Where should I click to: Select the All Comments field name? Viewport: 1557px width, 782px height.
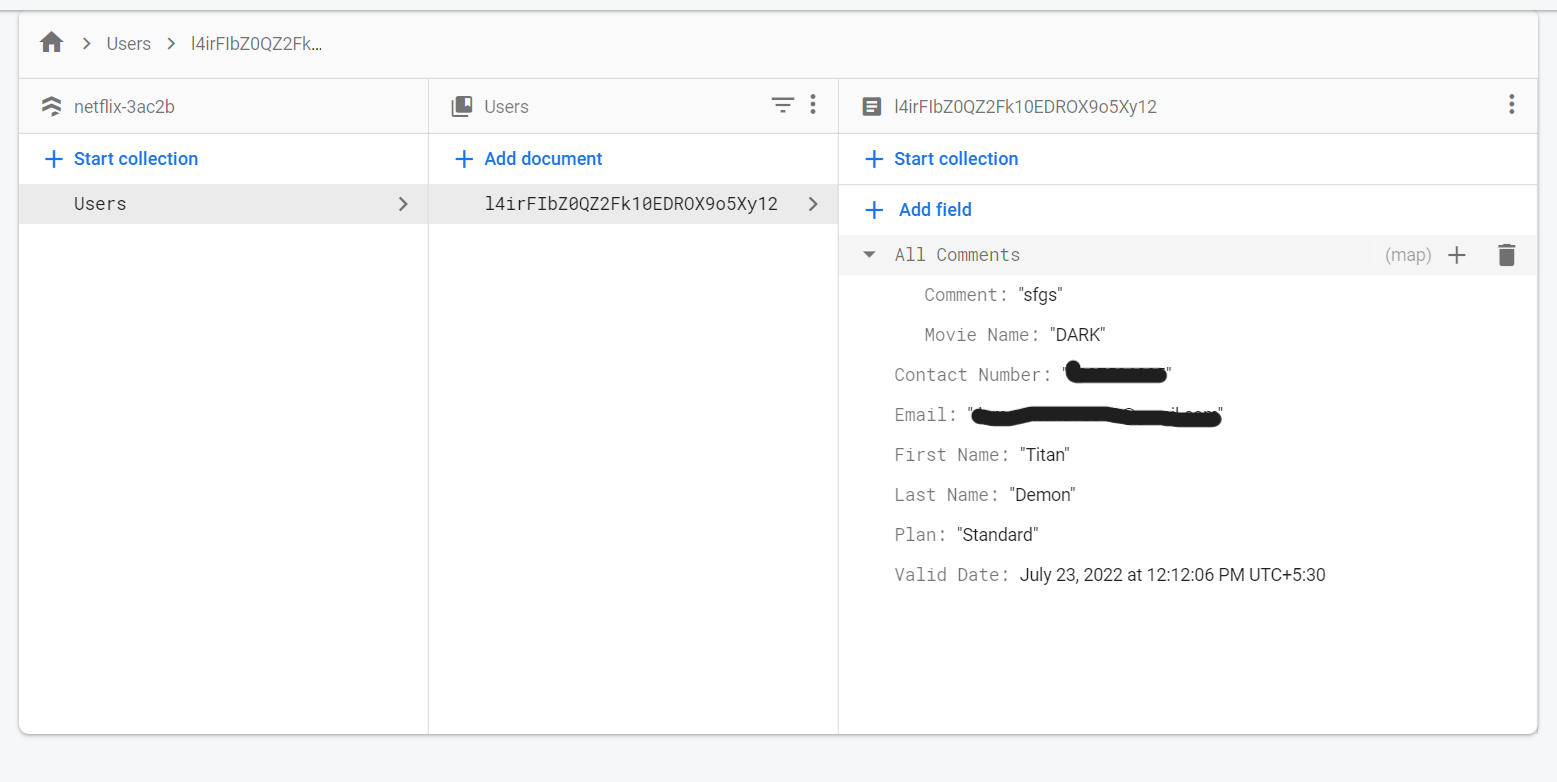957,255
